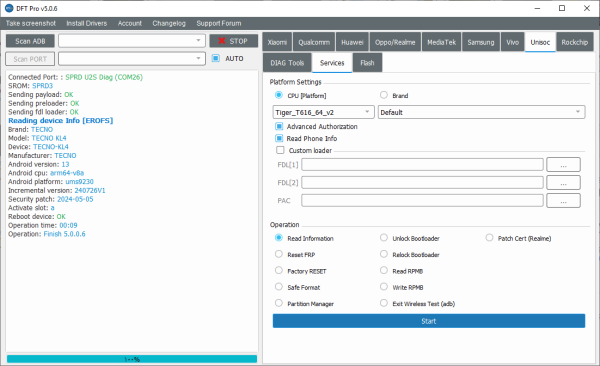The height and width of the screenshot is (366, 600).
Task: Switch to the Vivo tab
Action: point(512,42)
